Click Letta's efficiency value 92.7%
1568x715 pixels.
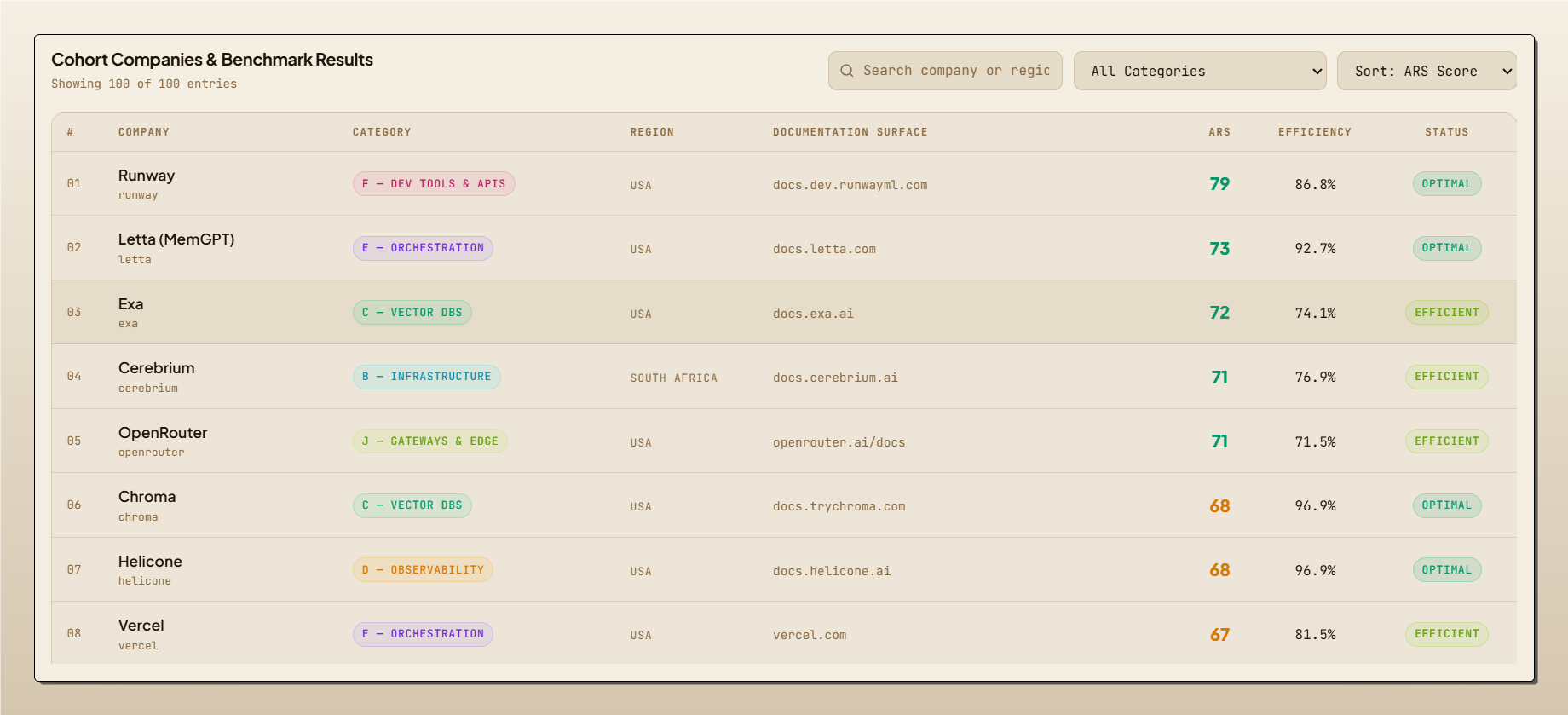(1315, 249)
